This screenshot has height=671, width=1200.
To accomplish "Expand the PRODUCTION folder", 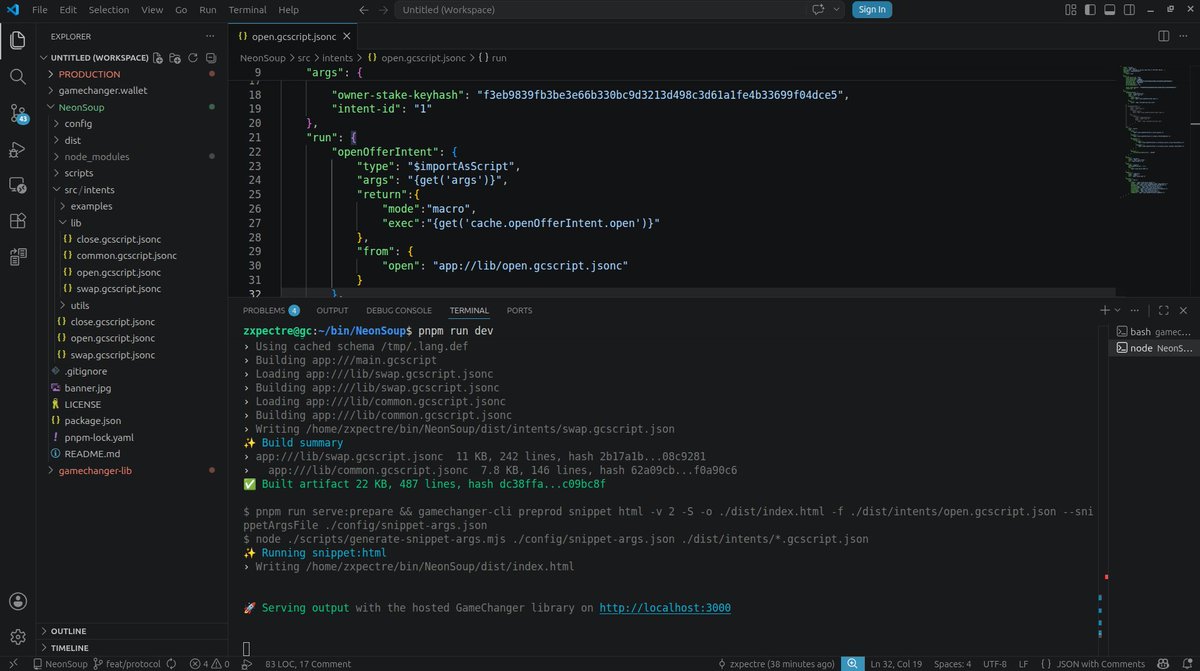I will click(89, 74).
